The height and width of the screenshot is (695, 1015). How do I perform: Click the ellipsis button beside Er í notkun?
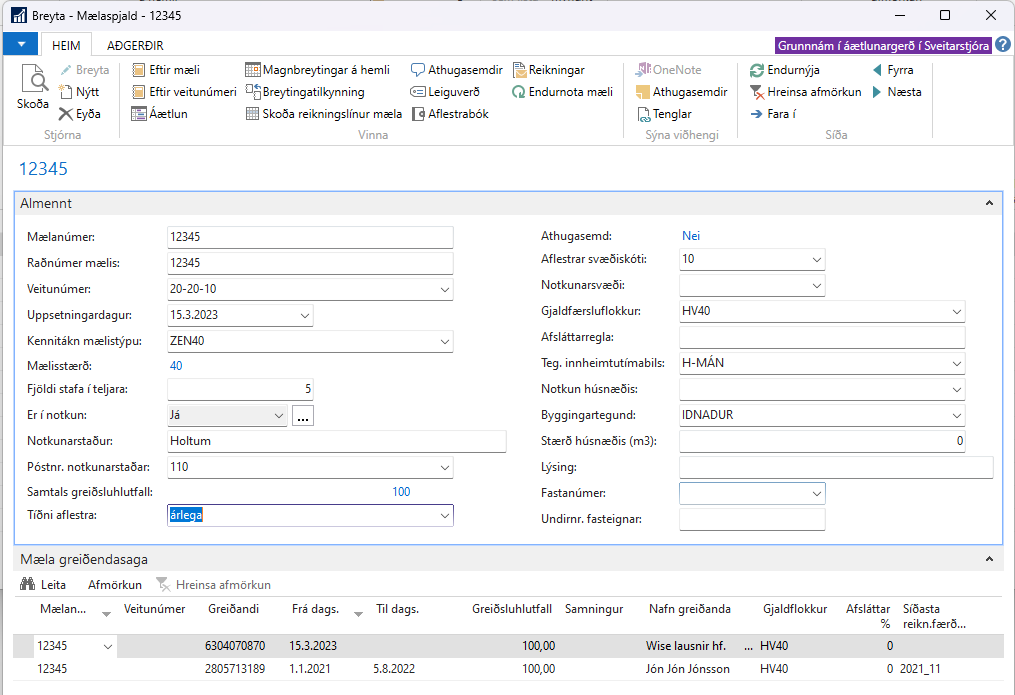(303, 416)
